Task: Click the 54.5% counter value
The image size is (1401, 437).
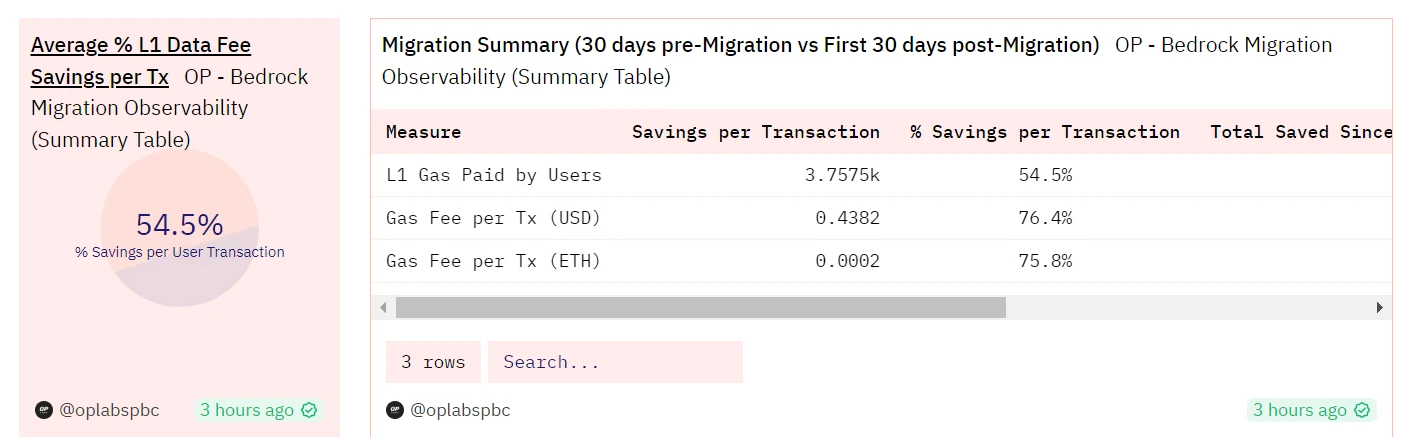Action: (x=179, y=225)
